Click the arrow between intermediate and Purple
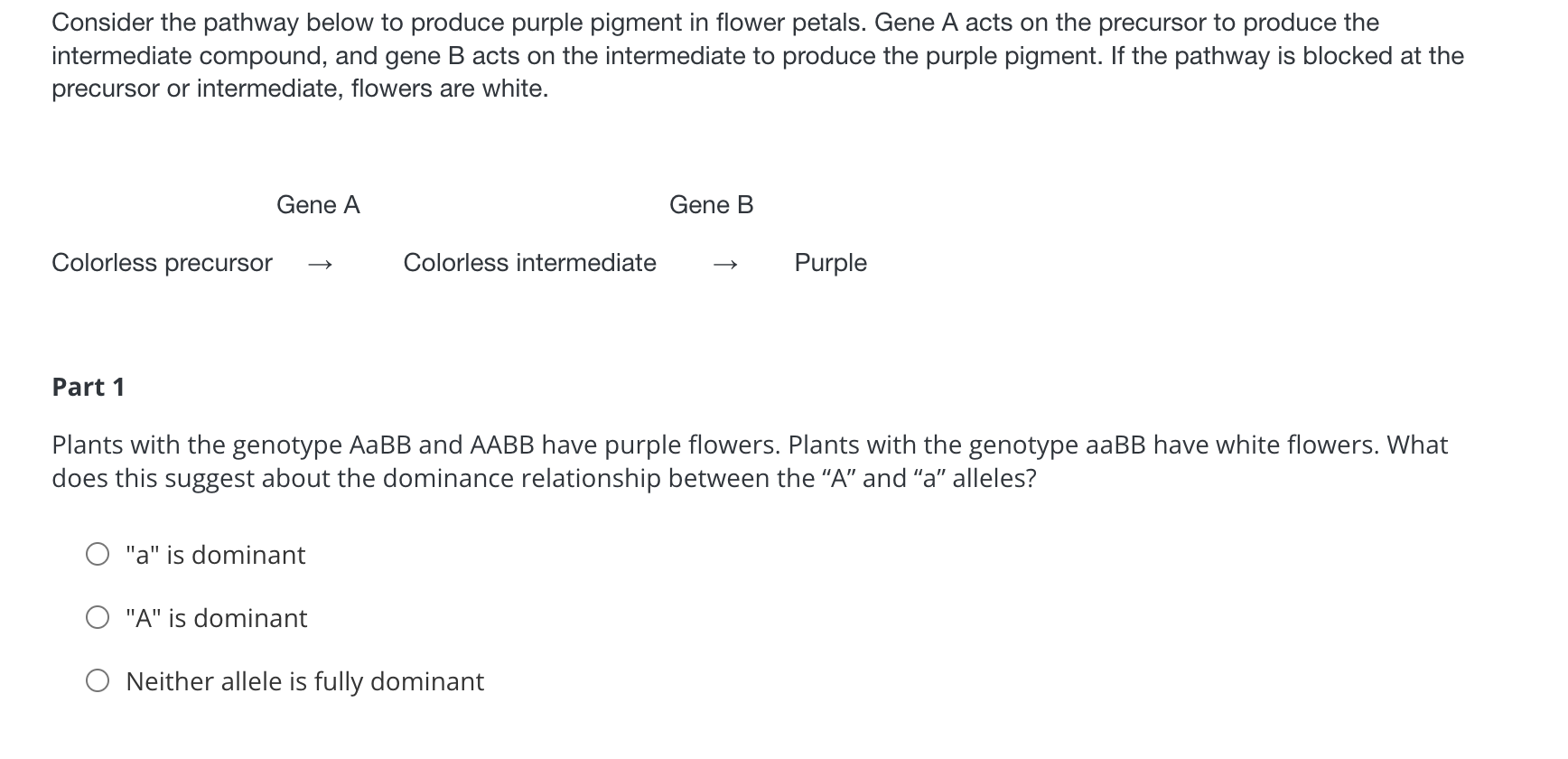Viewport: 1568px width, 759px height. point(727,264)
